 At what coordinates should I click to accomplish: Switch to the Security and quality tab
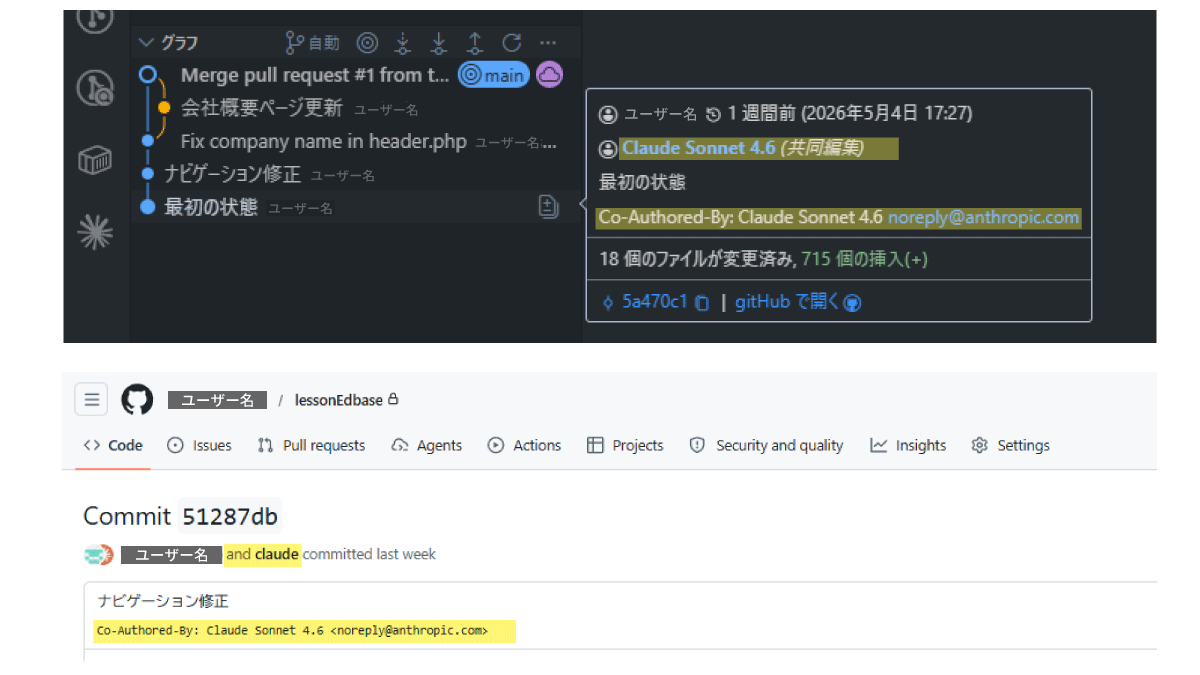pos(766,446)
